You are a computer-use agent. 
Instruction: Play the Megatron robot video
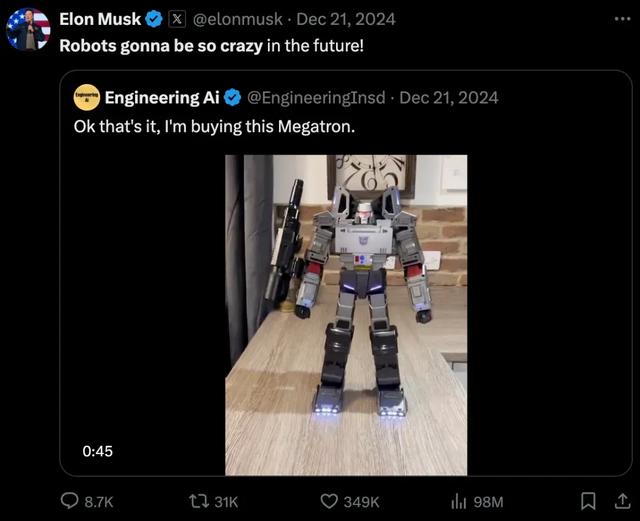tap(345, 314)
